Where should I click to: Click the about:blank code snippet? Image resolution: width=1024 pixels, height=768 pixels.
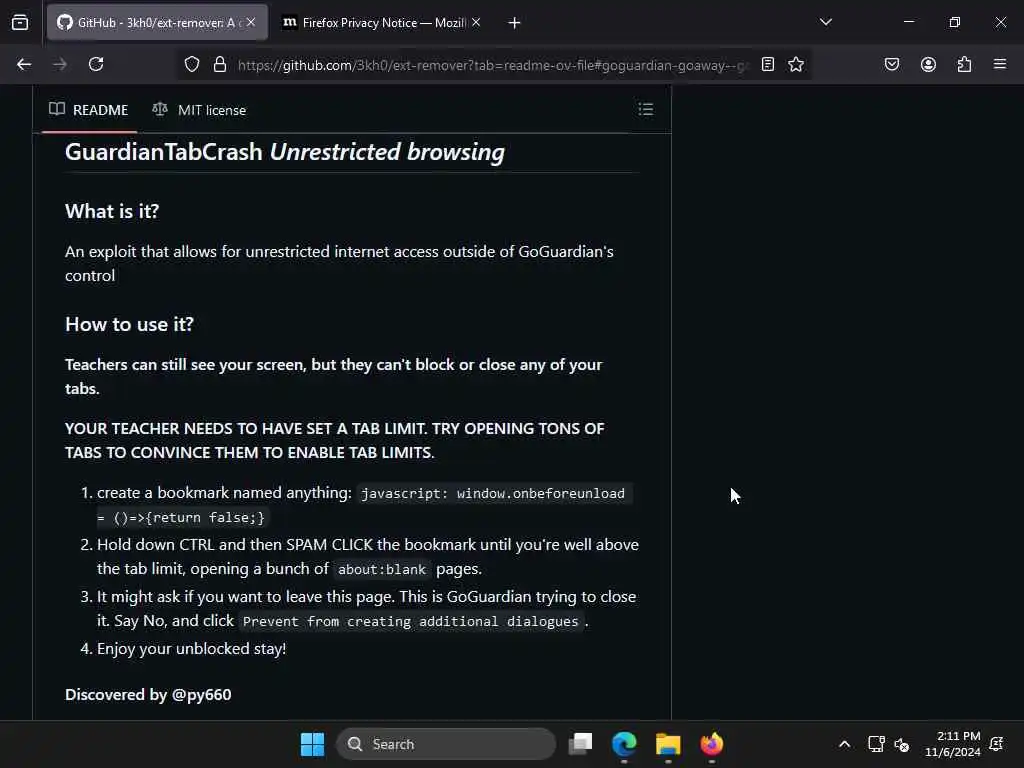coord(381,569)
